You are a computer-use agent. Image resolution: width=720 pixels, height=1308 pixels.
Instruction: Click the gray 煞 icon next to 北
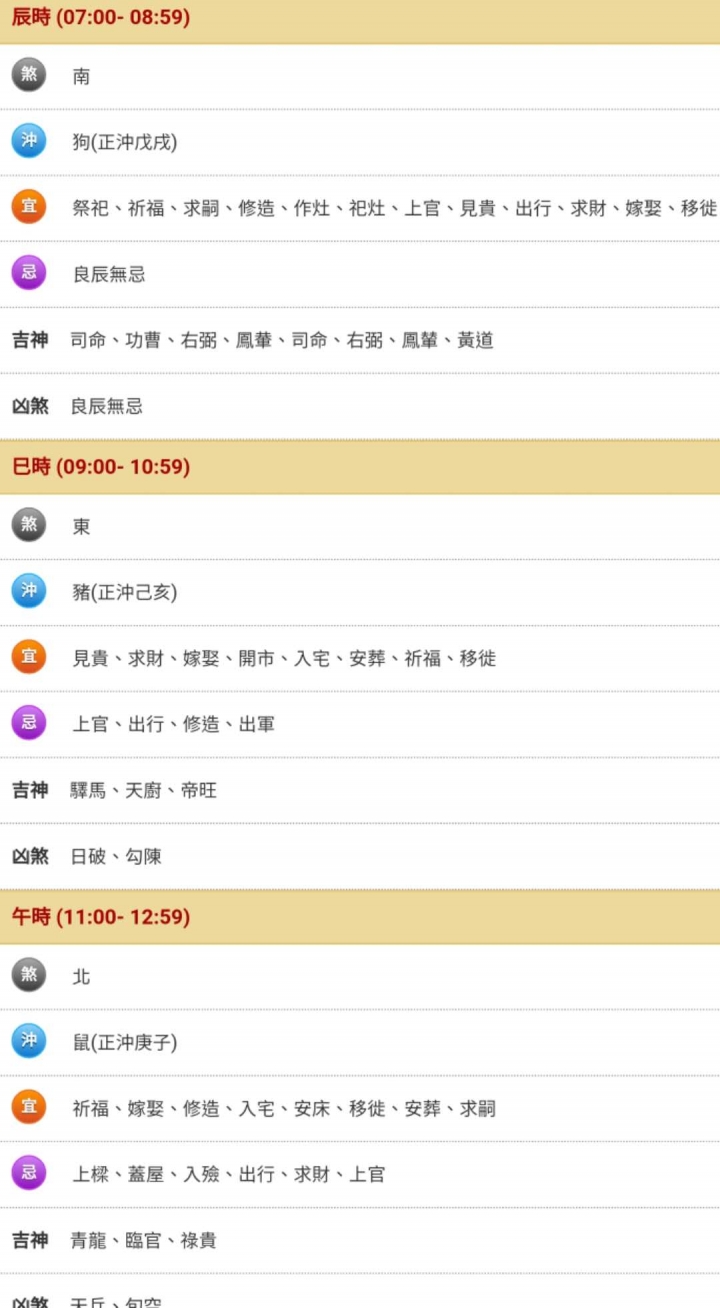coord(29,975)
